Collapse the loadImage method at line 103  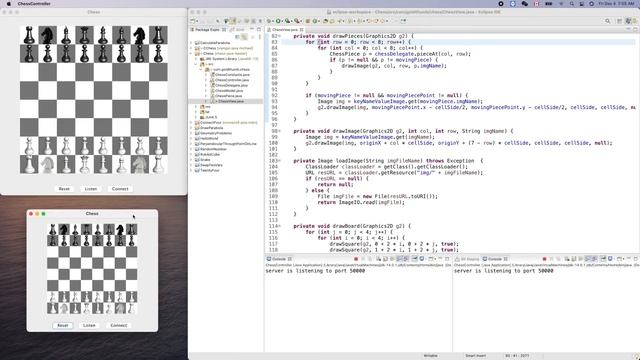280,161
